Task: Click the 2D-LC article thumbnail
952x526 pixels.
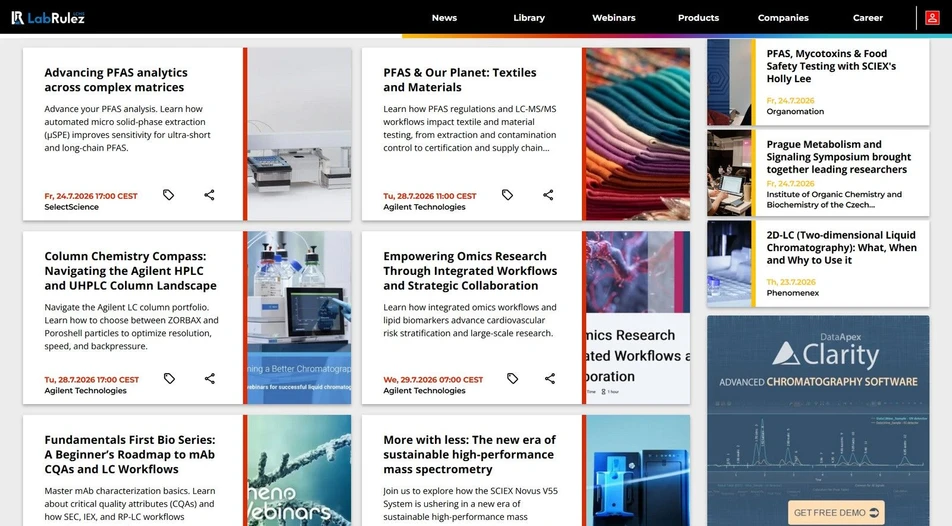Action: click(x=729, y=264)
